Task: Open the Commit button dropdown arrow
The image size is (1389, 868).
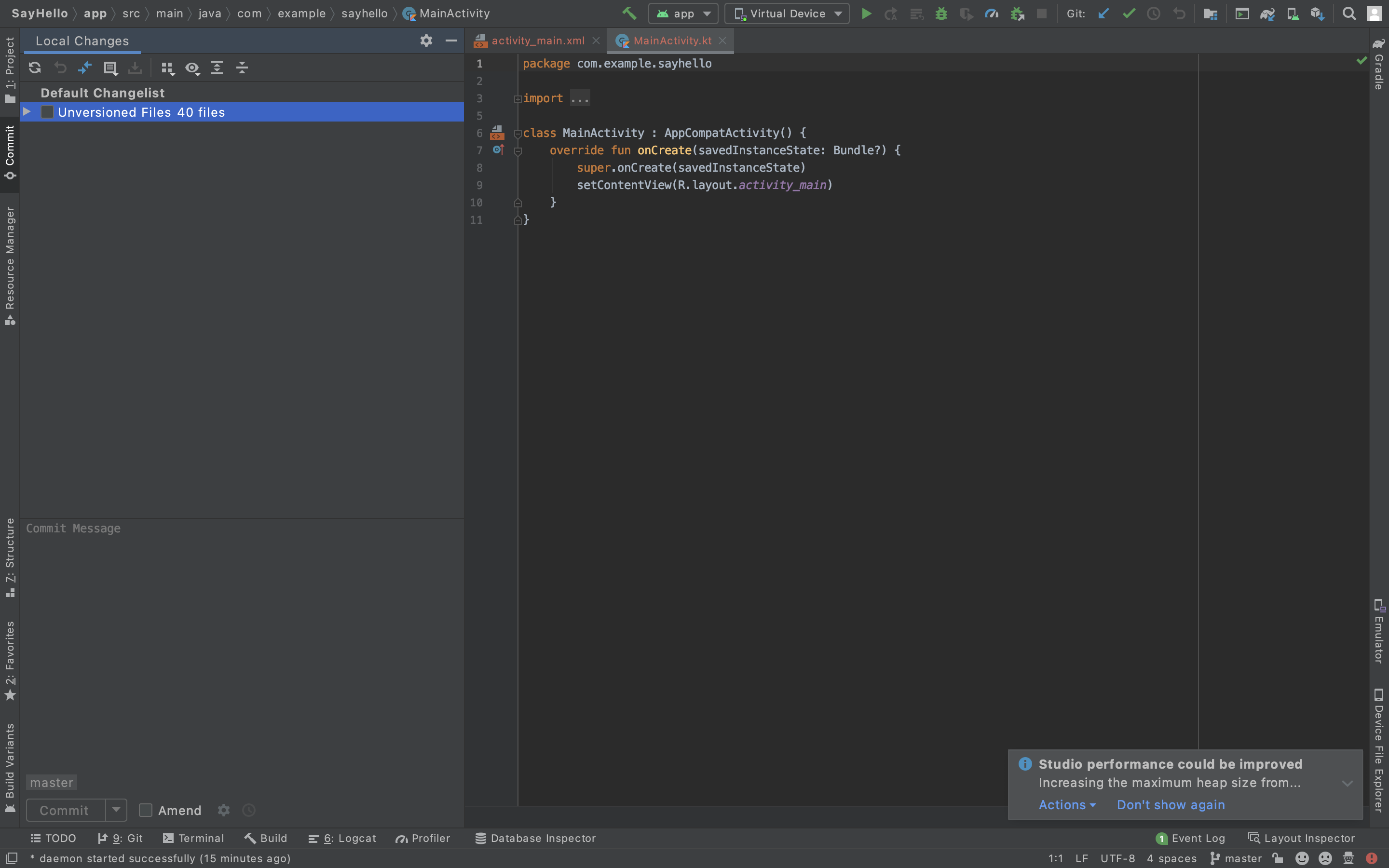Action: pyautogui.click(x=116, y=810)
